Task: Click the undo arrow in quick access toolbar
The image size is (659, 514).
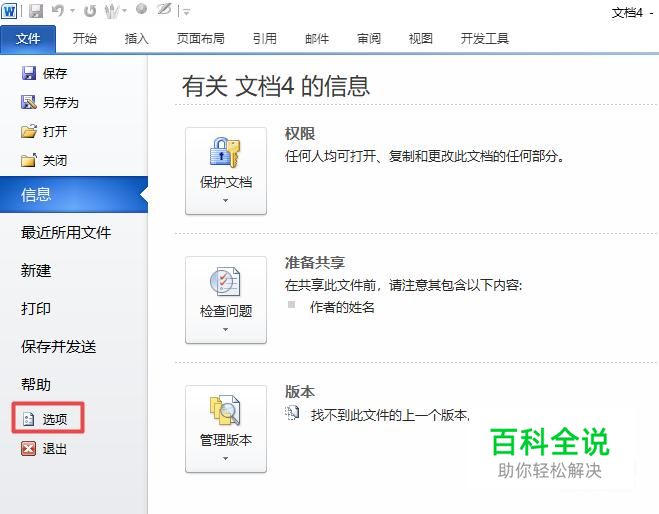Action: pos(58,11)
